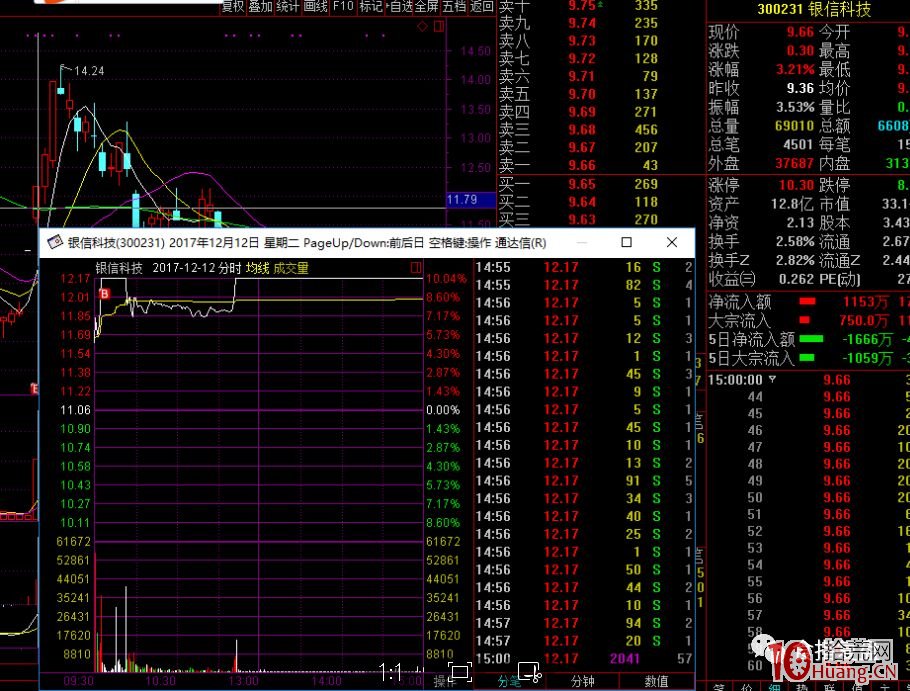
Task: Open F10 company info
Action: point(343,6)
